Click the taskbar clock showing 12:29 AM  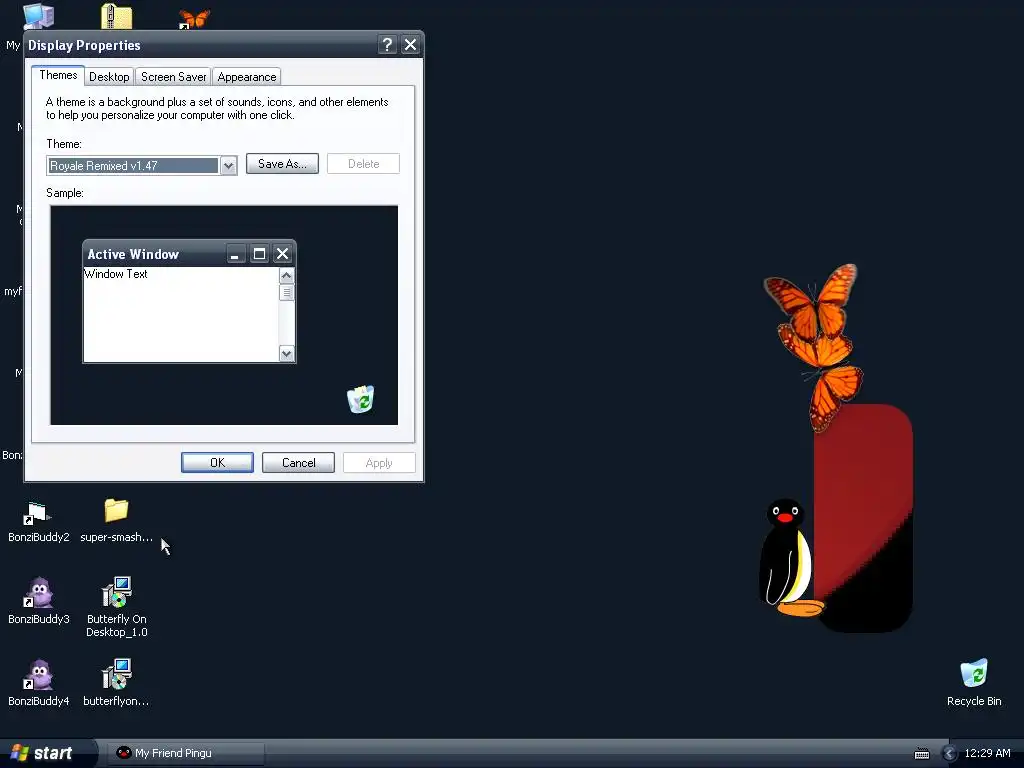(987, 753)
